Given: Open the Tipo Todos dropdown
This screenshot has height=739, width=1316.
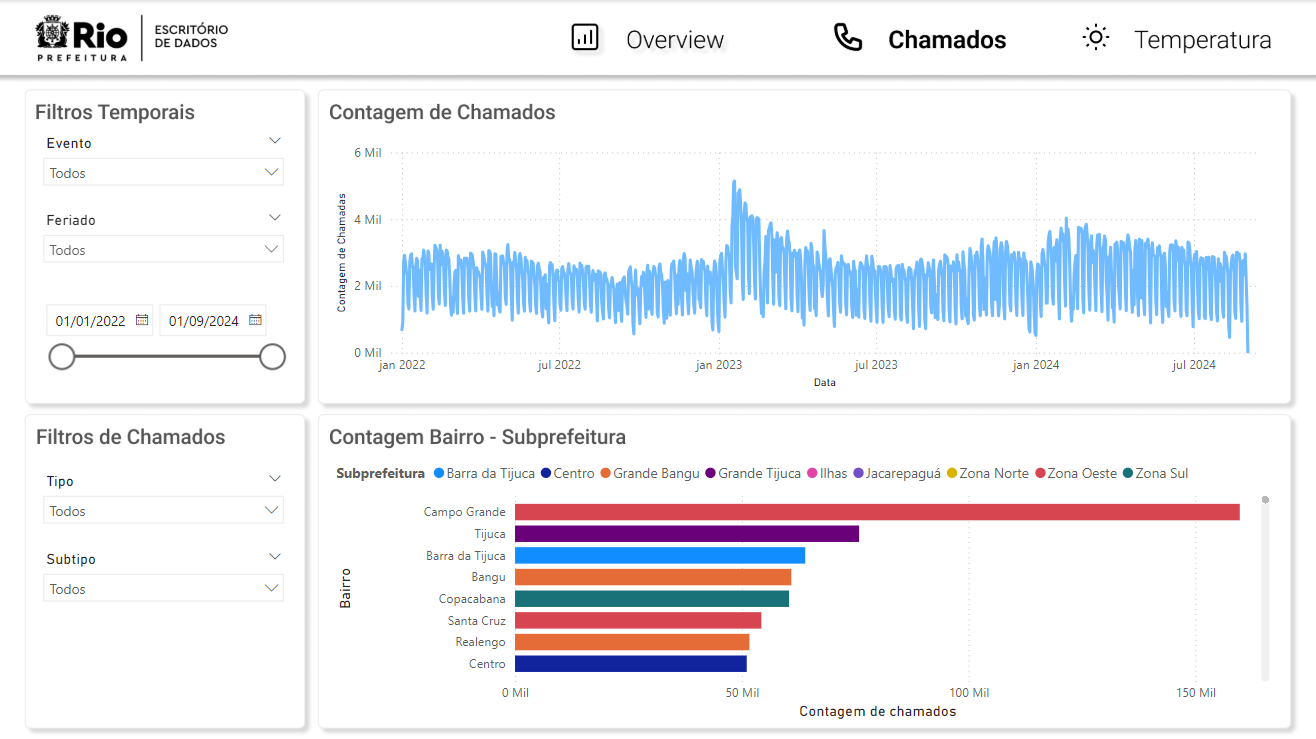Looking at the screenshot, I should (163, 510).
